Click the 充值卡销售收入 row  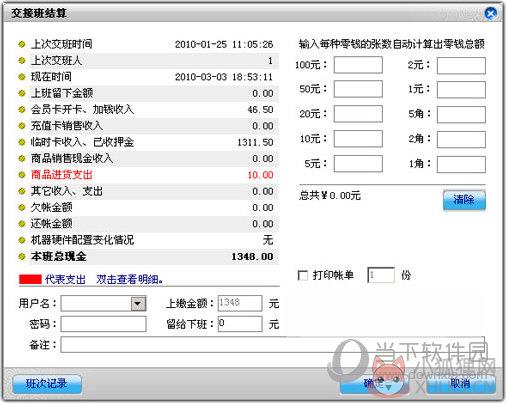pos(149,126)
